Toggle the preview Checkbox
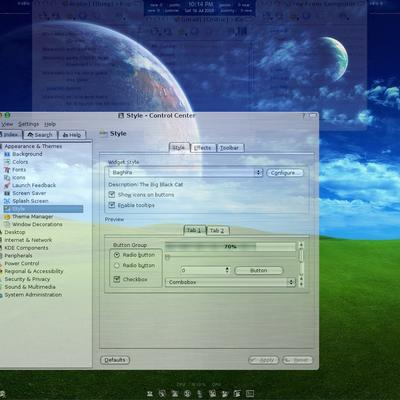The width and height of the screenshot is (400, 400). [117, 279]
